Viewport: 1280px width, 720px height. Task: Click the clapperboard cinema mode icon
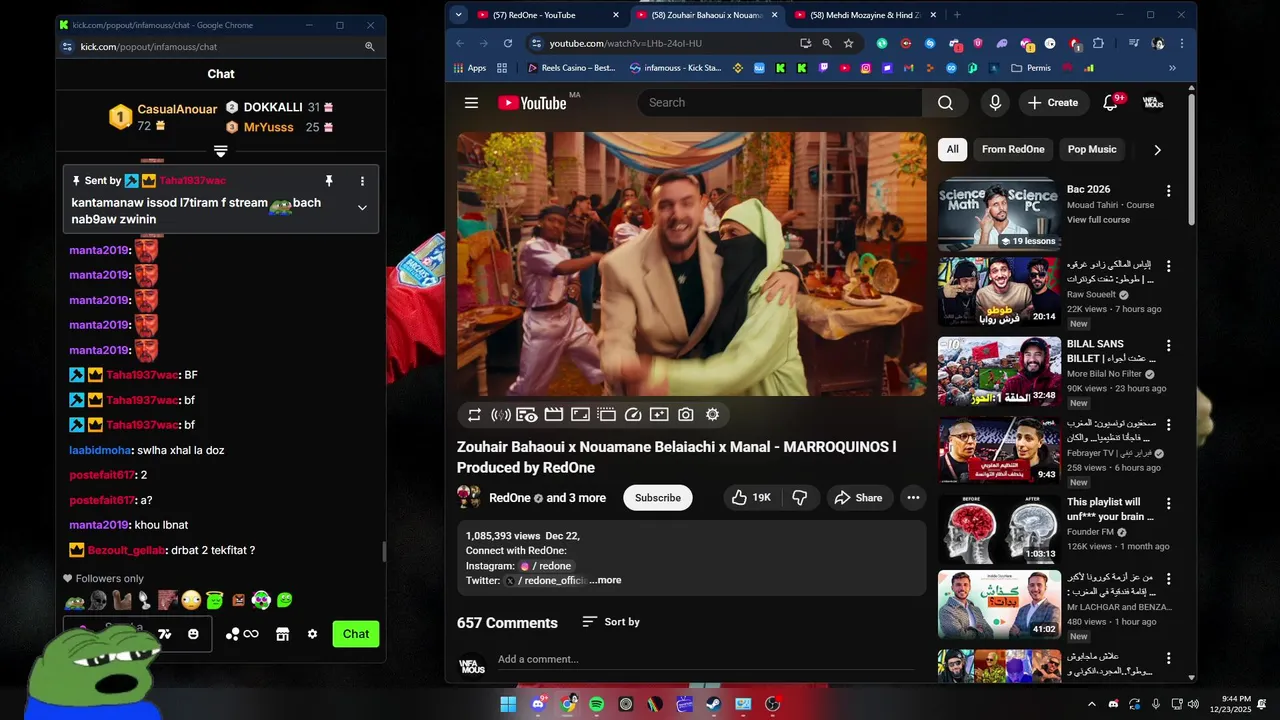pyautogui.click(x=553, y=415)
